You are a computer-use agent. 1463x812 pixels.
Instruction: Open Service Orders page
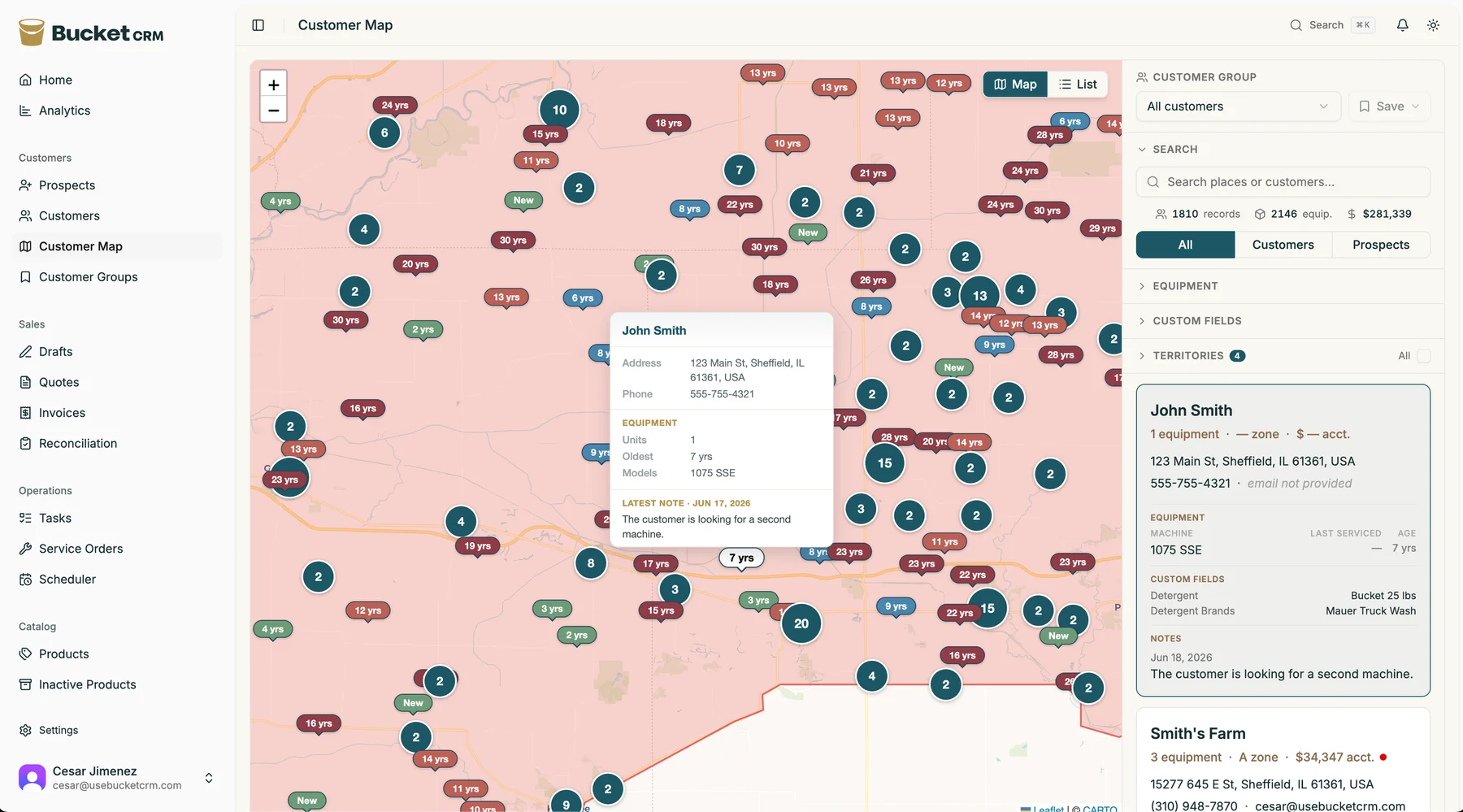coord(119,549)
